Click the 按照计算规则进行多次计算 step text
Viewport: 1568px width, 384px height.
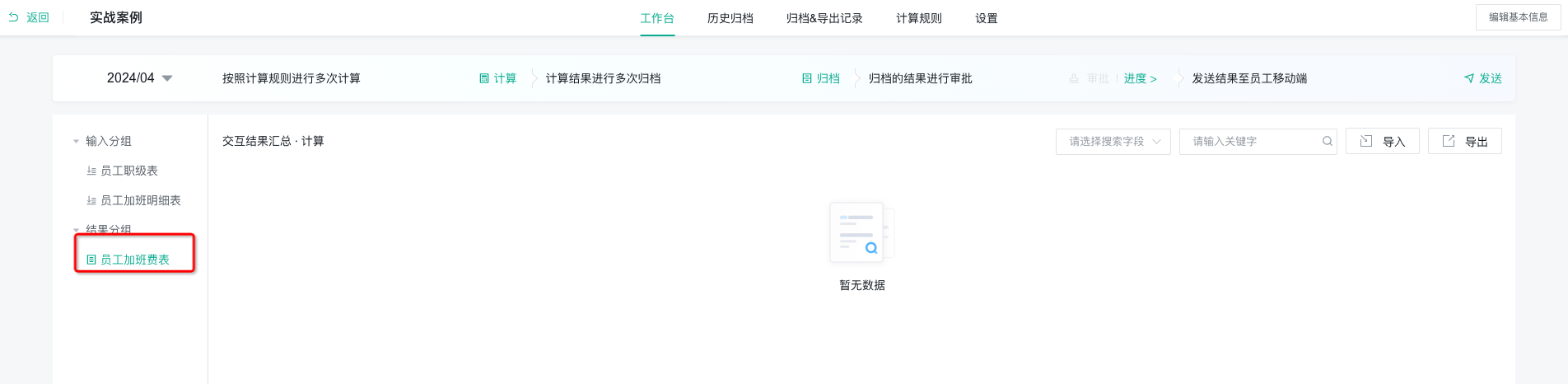tap(292, 78)
